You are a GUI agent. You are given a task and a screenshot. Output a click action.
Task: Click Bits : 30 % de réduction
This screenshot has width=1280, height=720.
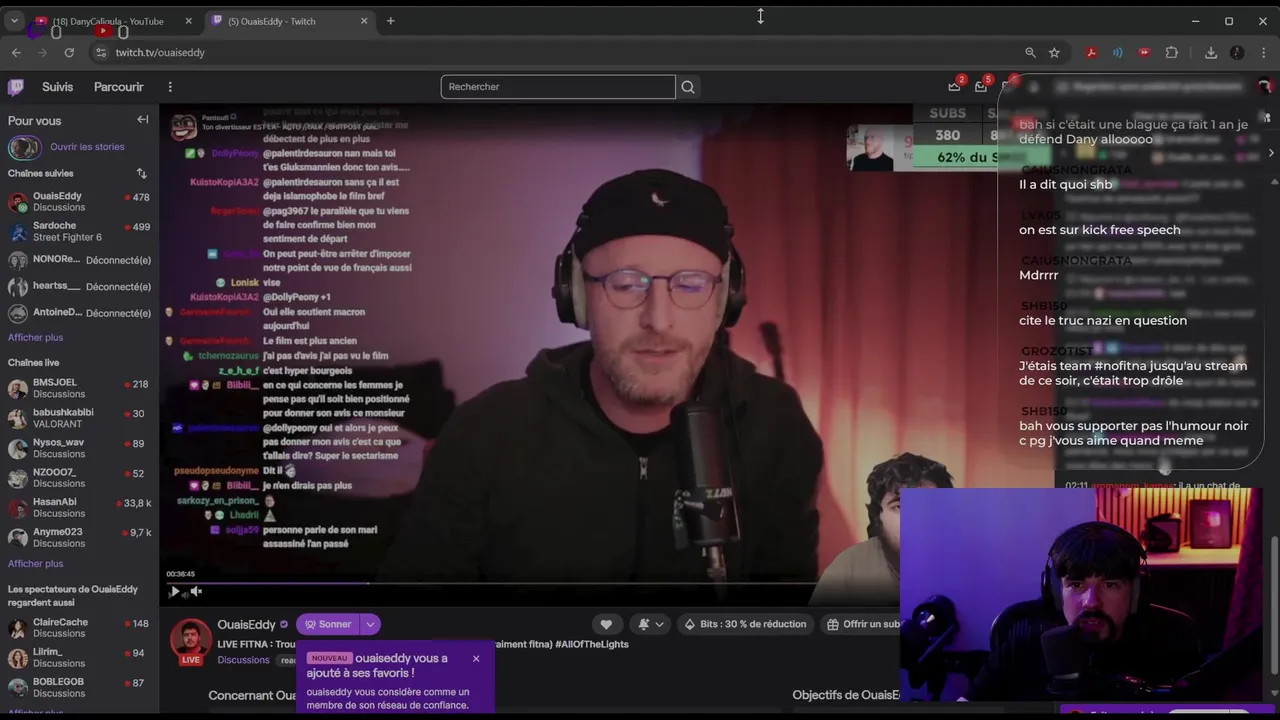click(x=745, y=624)
